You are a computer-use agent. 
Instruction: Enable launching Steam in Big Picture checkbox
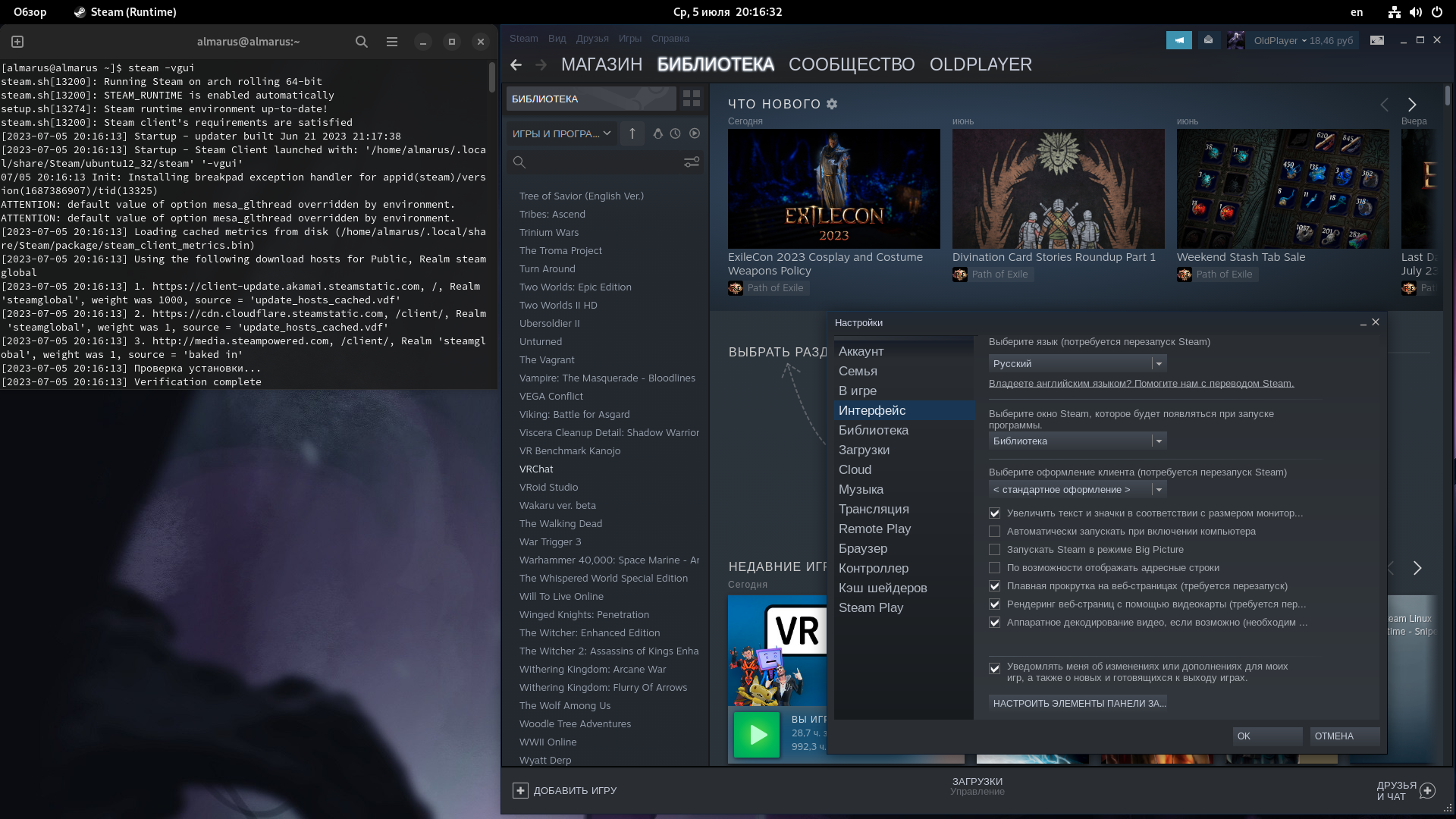tap(994, 550)
